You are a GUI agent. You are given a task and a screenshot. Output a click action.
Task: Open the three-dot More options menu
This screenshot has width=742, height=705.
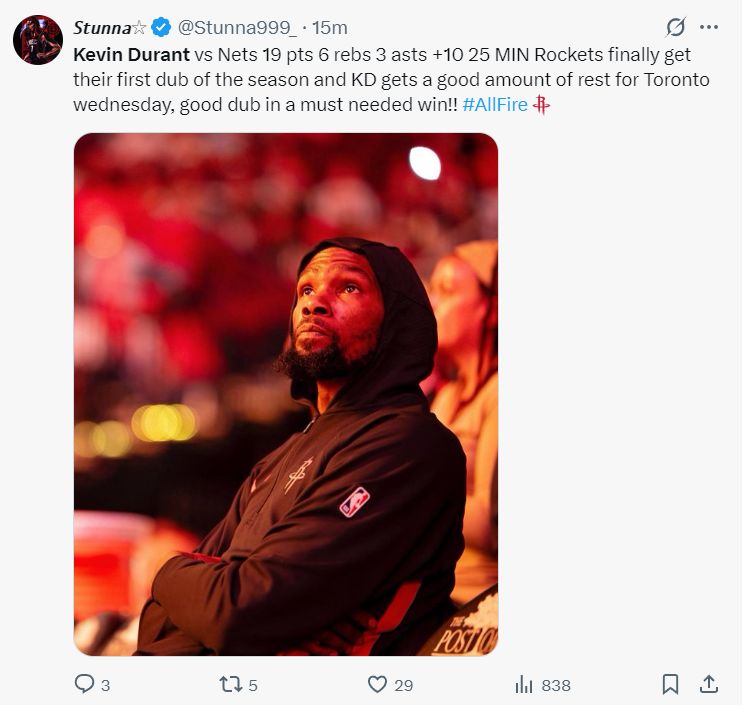(709, 27)
